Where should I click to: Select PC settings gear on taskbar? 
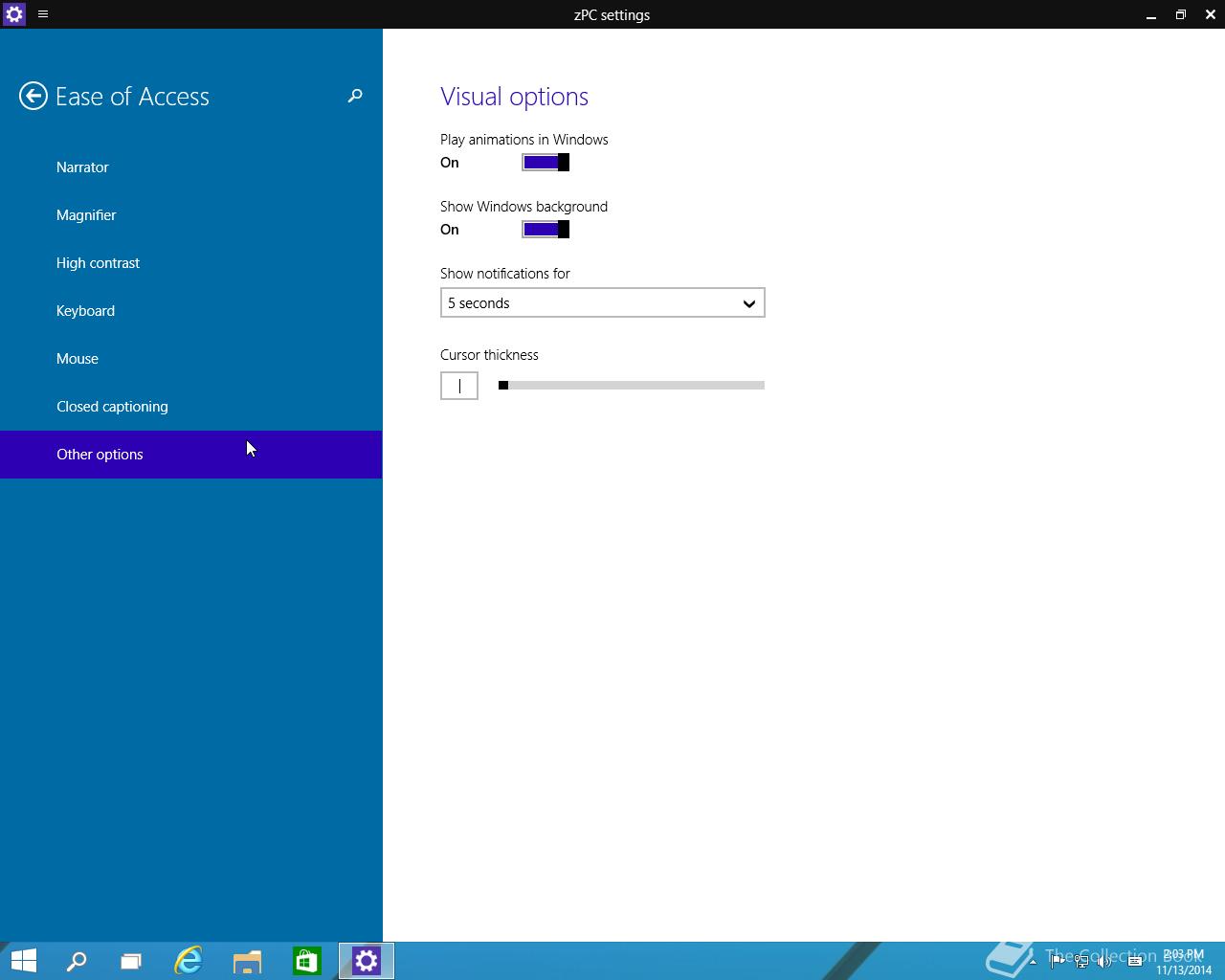pyautogui.click(x=367, y=961)
